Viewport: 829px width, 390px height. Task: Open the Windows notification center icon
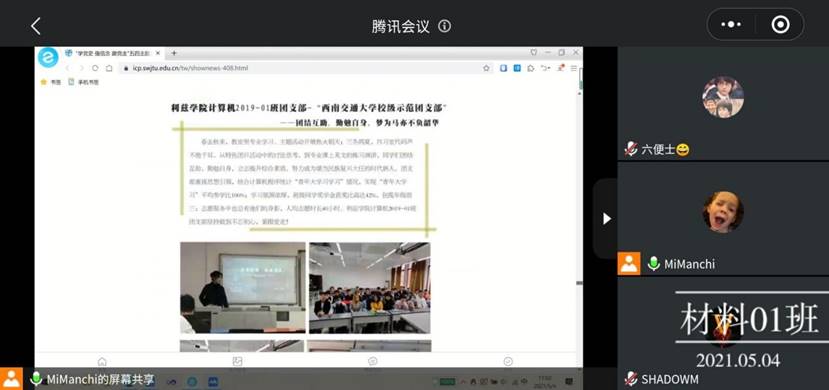pyautogui.click(x=568, y=381)
